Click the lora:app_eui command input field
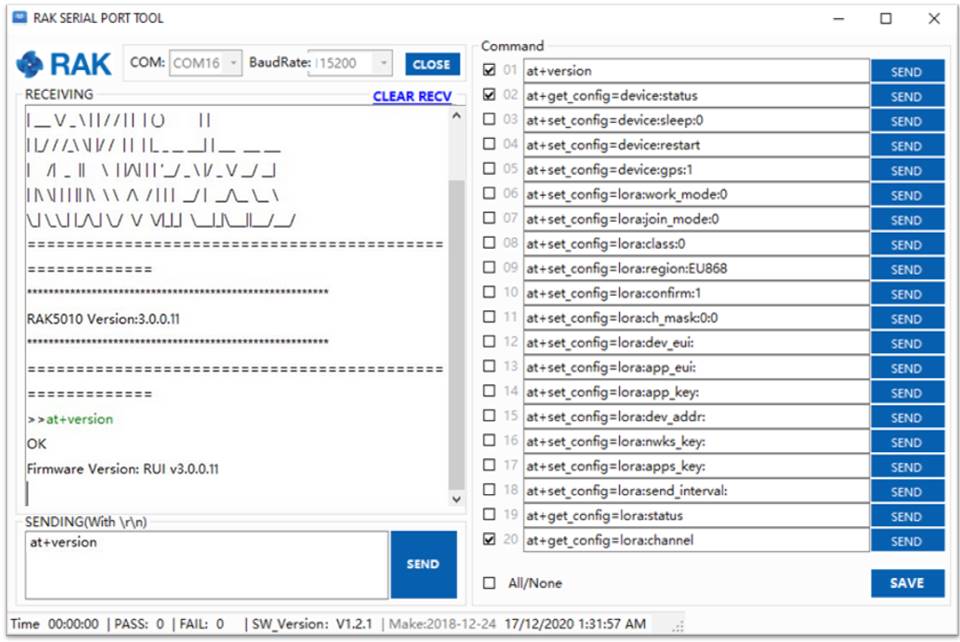The width and height of the screenshot is (960, 642). [696, 367]
